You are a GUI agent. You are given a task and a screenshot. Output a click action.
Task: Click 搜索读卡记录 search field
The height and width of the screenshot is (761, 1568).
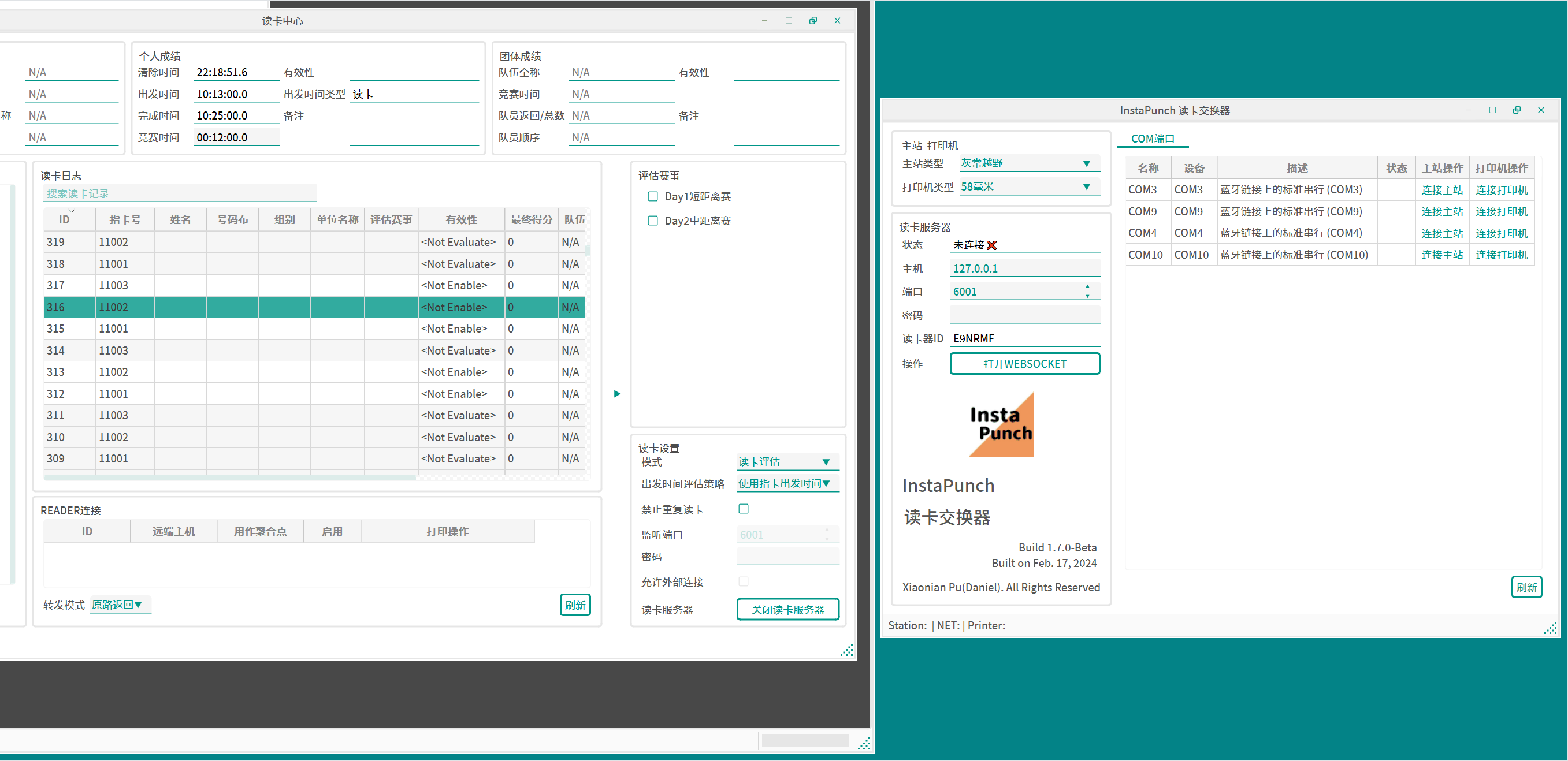180,193
